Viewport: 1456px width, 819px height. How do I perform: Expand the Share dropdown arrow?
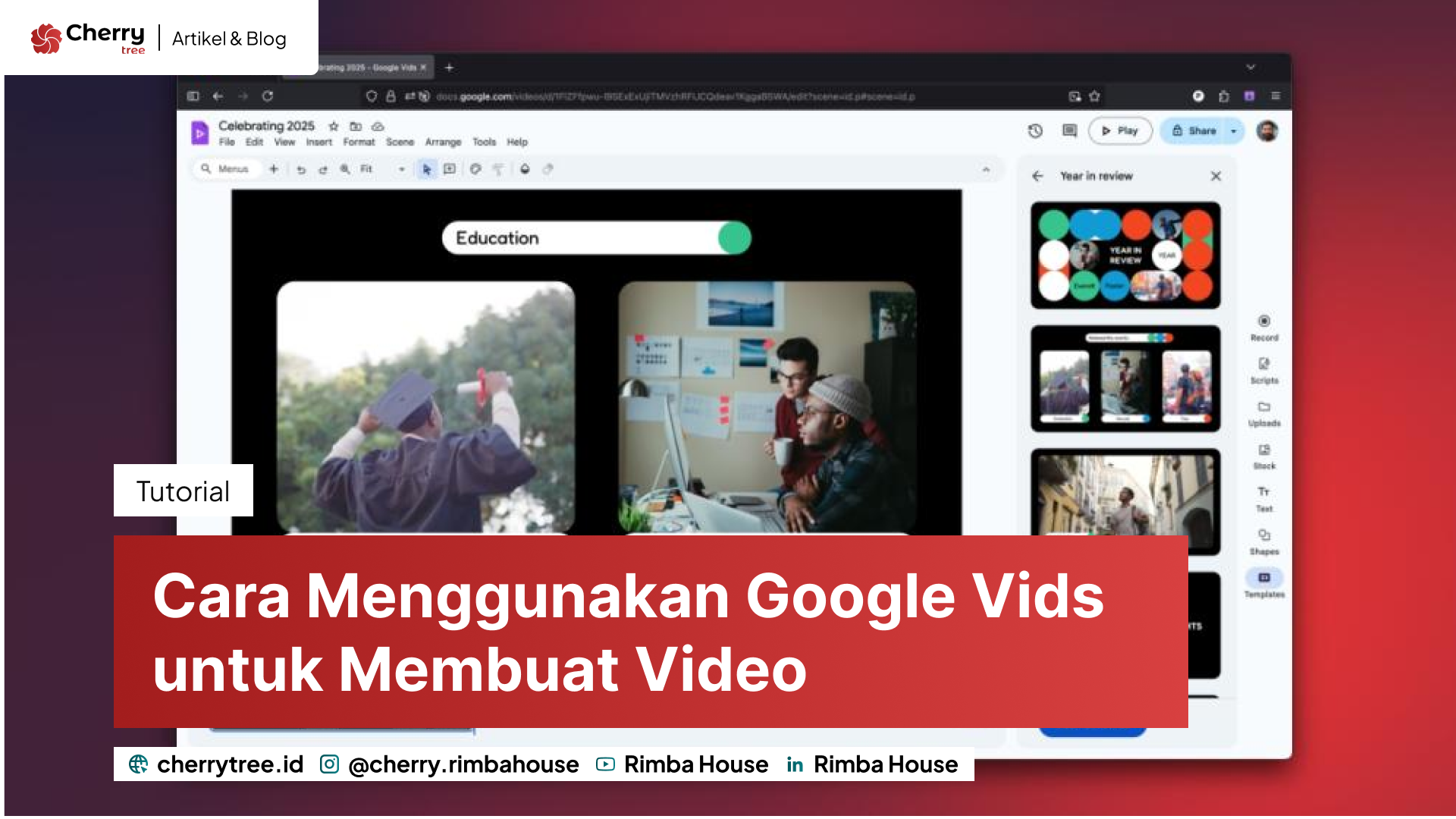point(1234,130)
